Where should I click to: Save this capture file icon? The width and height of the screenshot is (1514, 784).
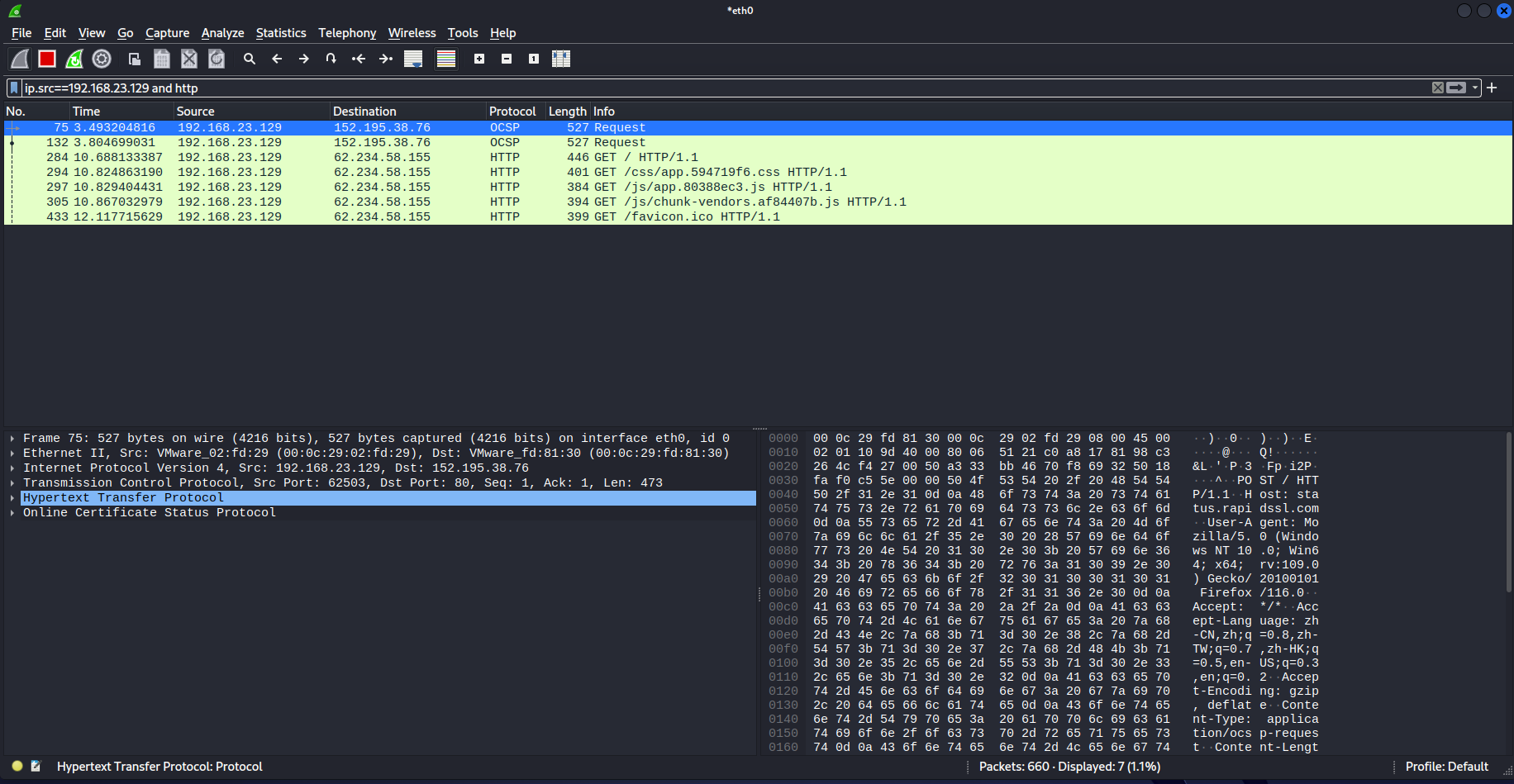coord(162,59)
